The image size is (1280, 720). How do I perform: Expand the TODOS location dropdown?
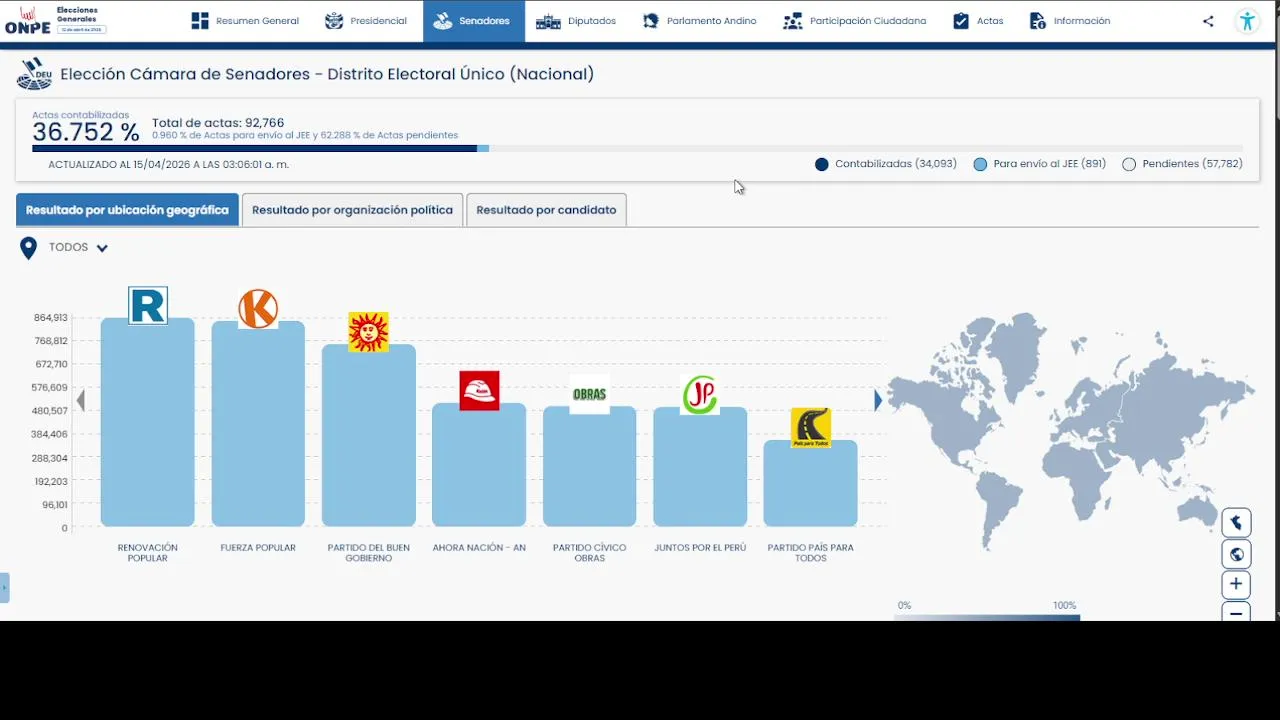[79, 248]
